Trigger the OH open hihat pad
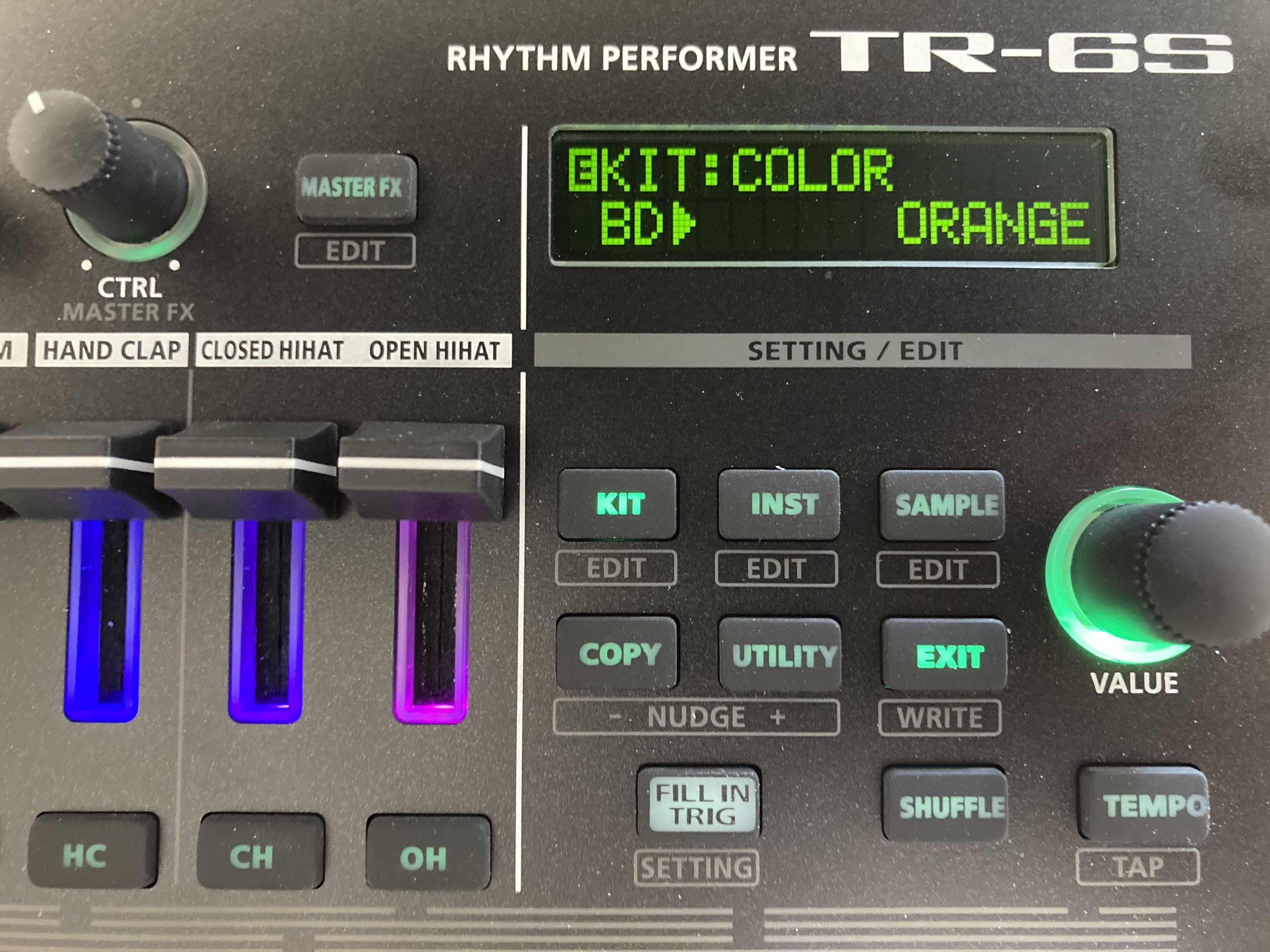 tap(428, 852)
